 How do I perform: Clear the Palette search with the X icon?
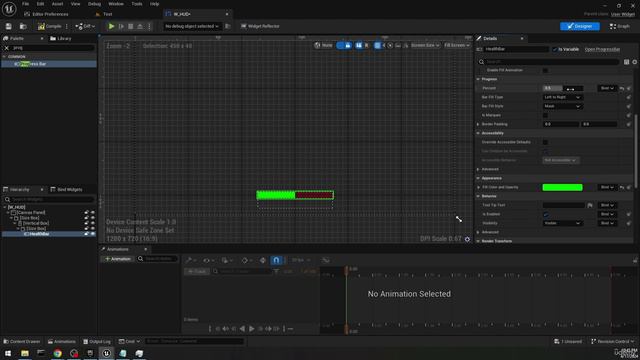[x=7, y=48]
